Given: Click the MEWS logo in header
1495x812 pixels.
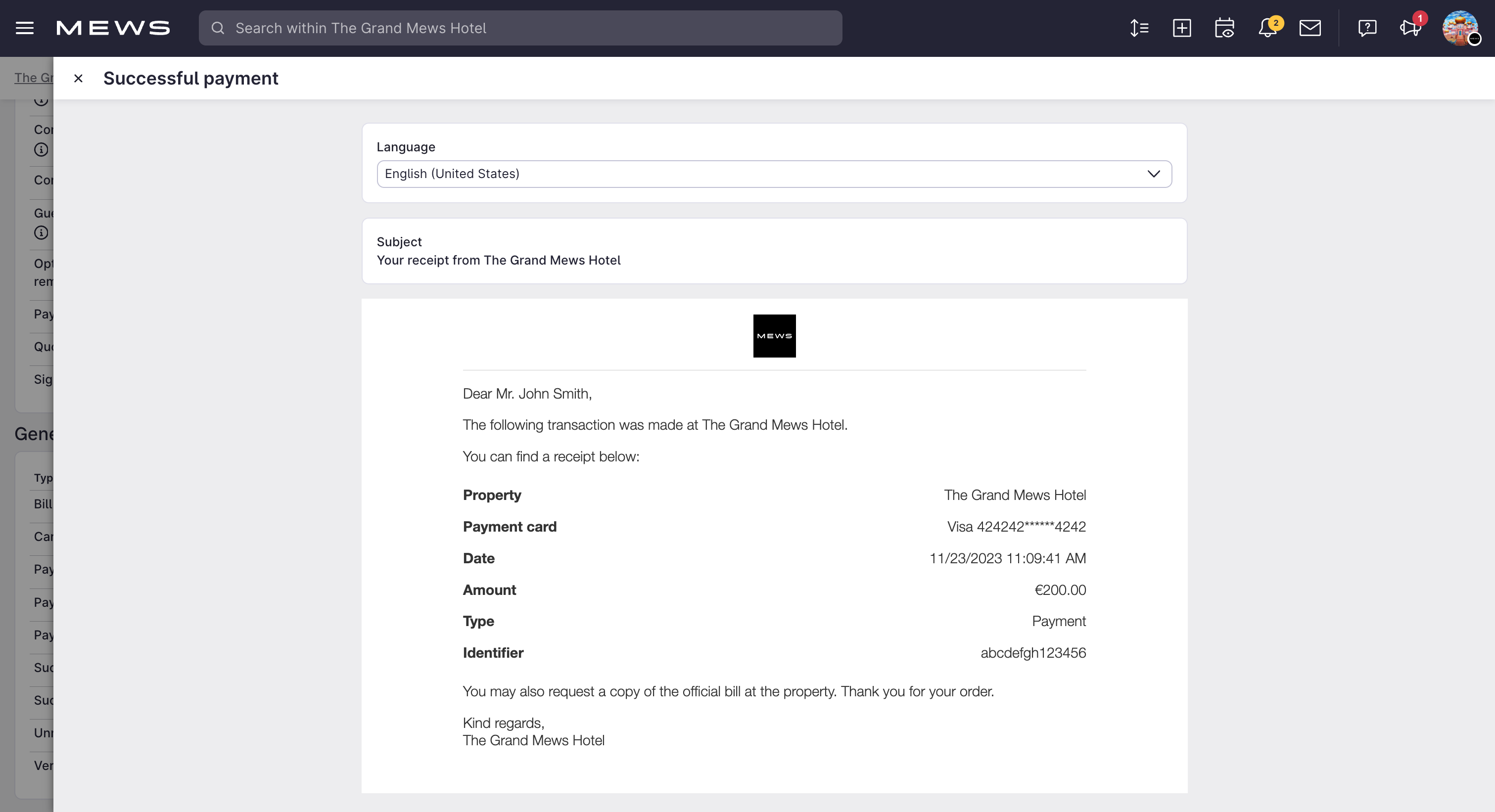Looking at the screenshot, I should pyautogui.click(x=113, y=28).
